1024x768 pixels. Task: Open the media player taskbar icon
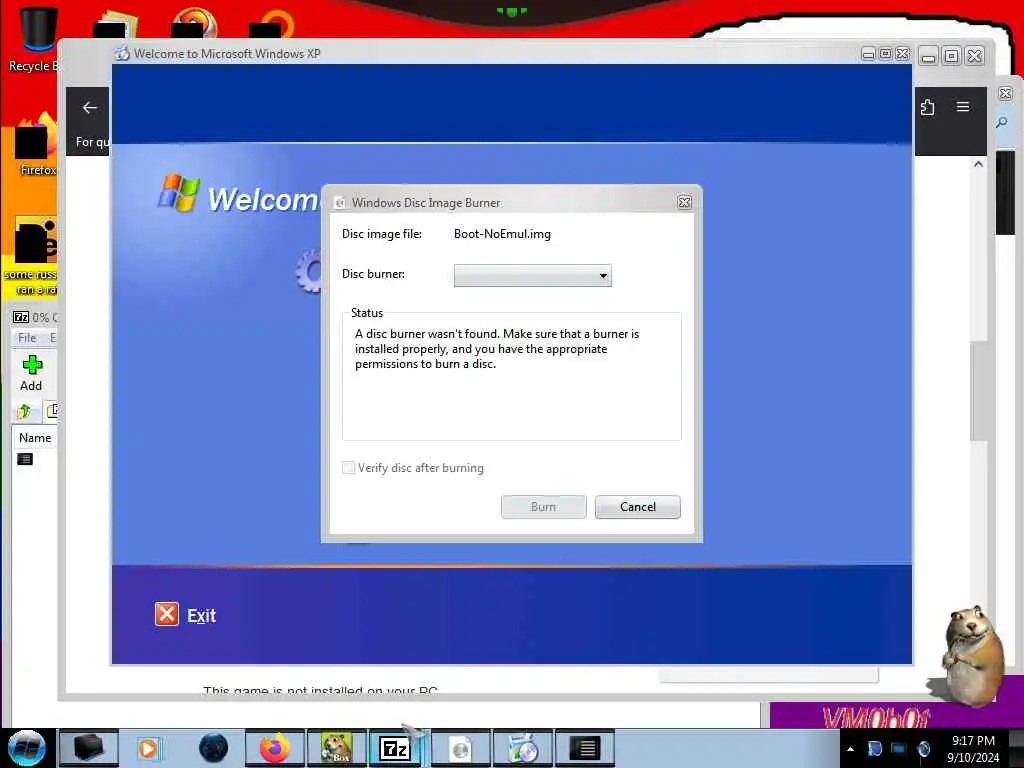pos(148,748)
